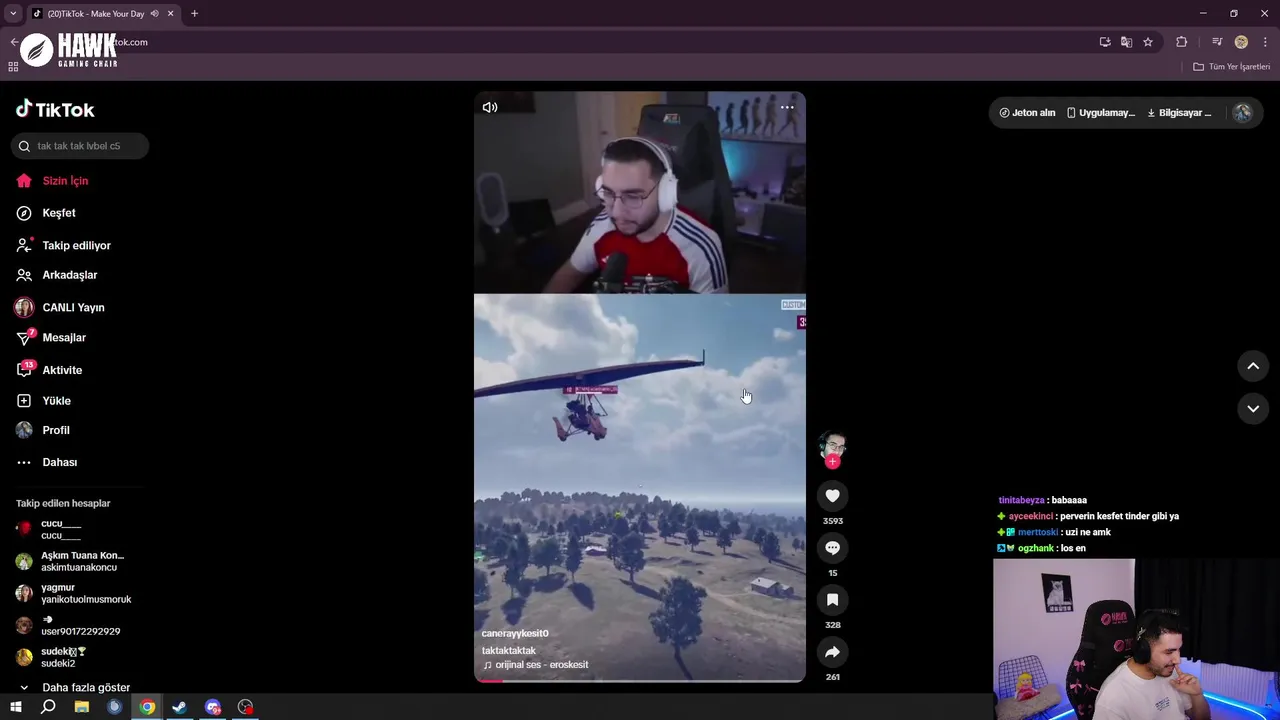Open the Chrome tab search dropdown
The image size is (1280, 720).
(13, 13)
